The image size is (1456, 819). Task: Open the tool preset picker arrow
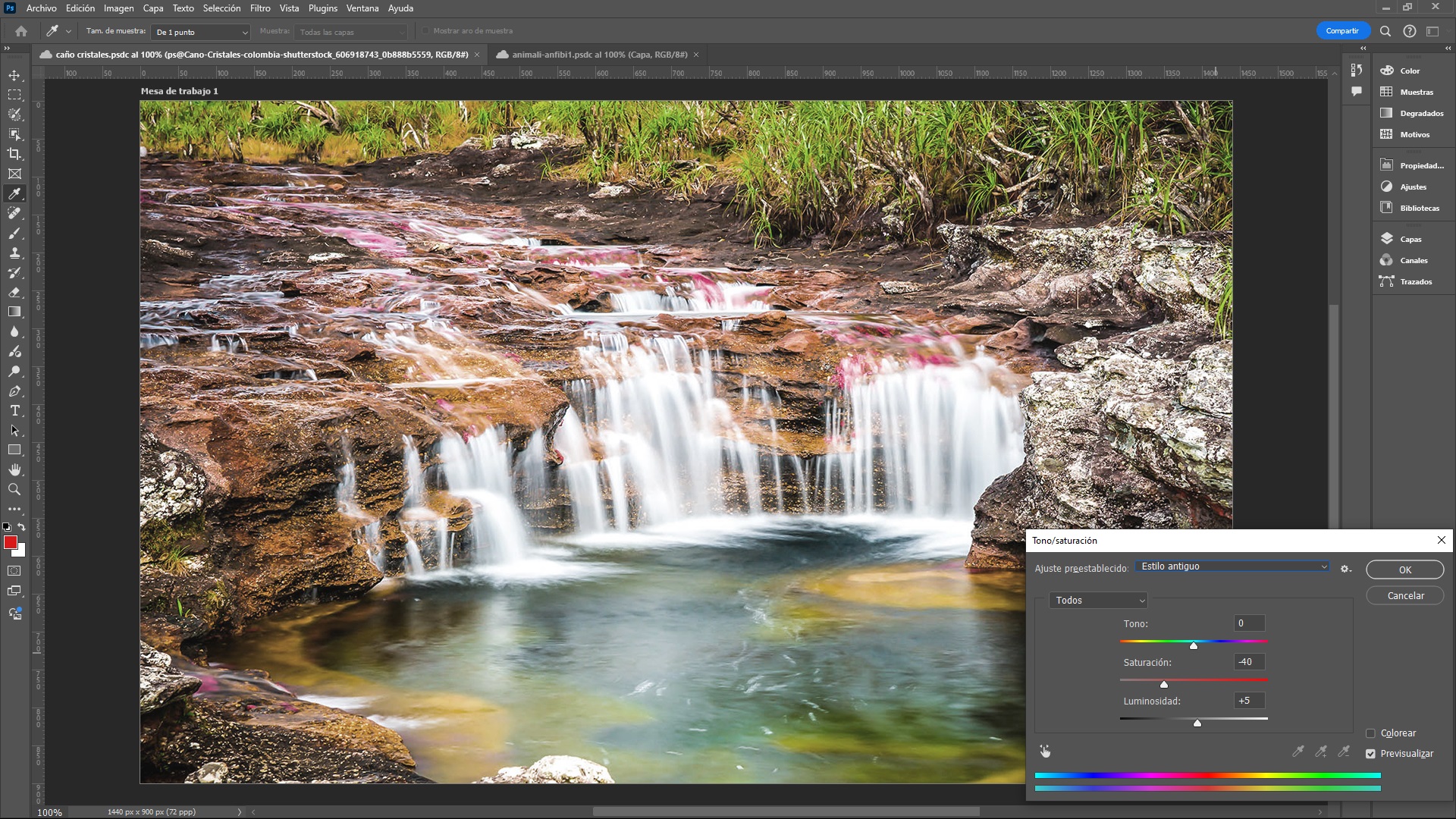68,32
